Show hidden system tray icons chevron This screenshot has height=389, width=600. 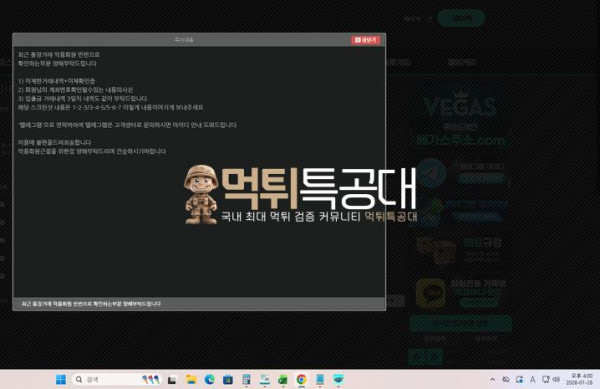(492, 379)
